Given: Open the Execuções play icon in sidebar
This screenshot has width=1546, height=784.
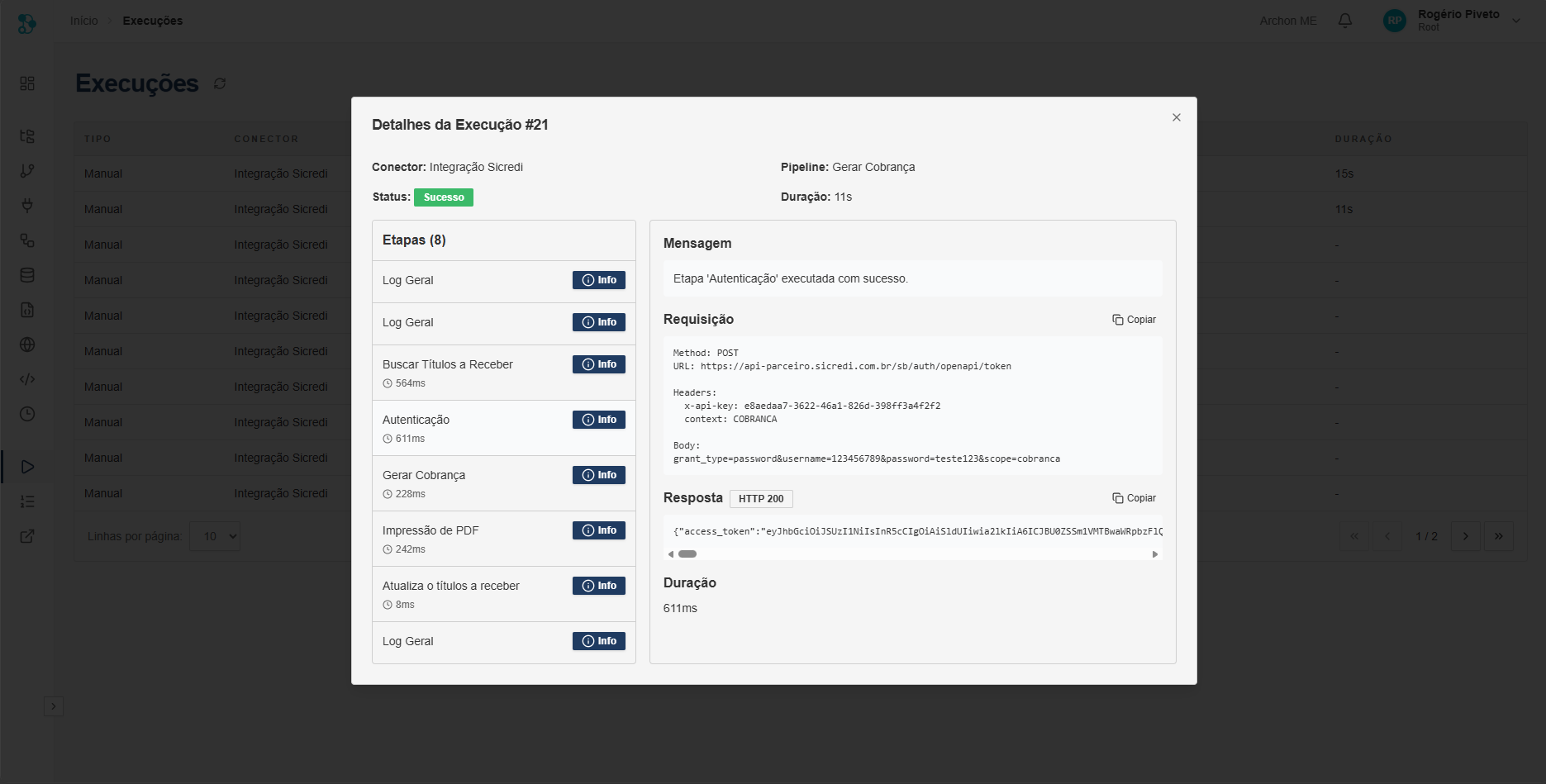Looking at the screenshot, I should pyautogui.click(x=27, y=467).
